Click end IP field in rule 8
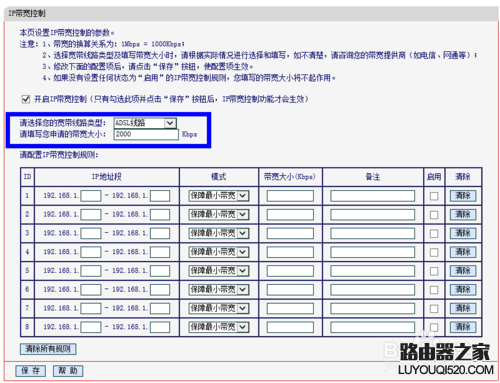 pyautogui.click(x=160, y=327)
